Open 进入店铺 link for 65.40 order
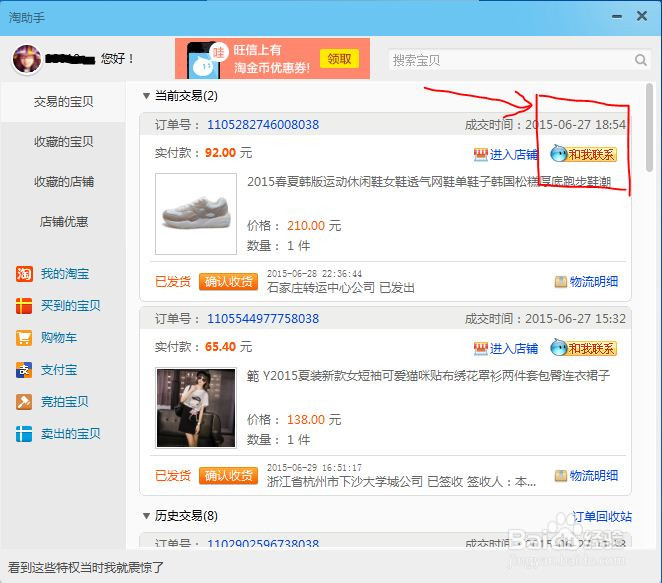 (513, 348)
